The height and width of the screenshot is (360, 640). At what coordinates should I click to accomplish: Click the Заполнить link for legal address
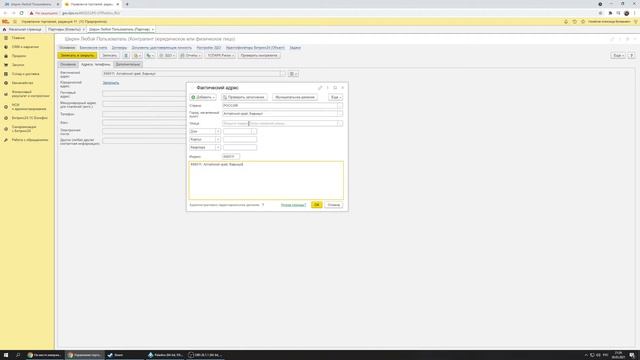tap(111, 83)
